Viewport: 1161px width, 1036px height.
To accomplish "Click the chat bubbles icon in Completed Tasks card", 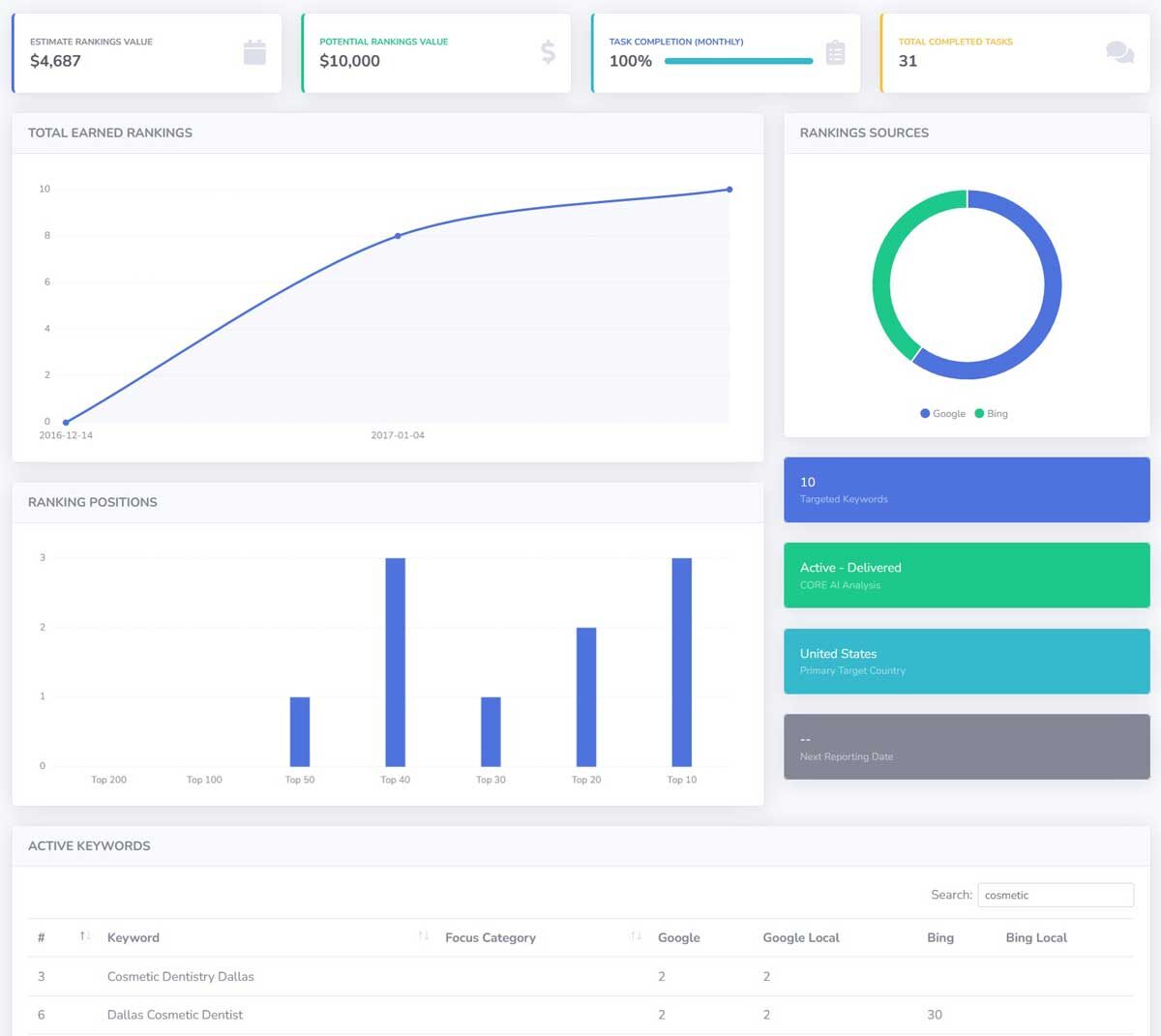I will (1119, 52).
